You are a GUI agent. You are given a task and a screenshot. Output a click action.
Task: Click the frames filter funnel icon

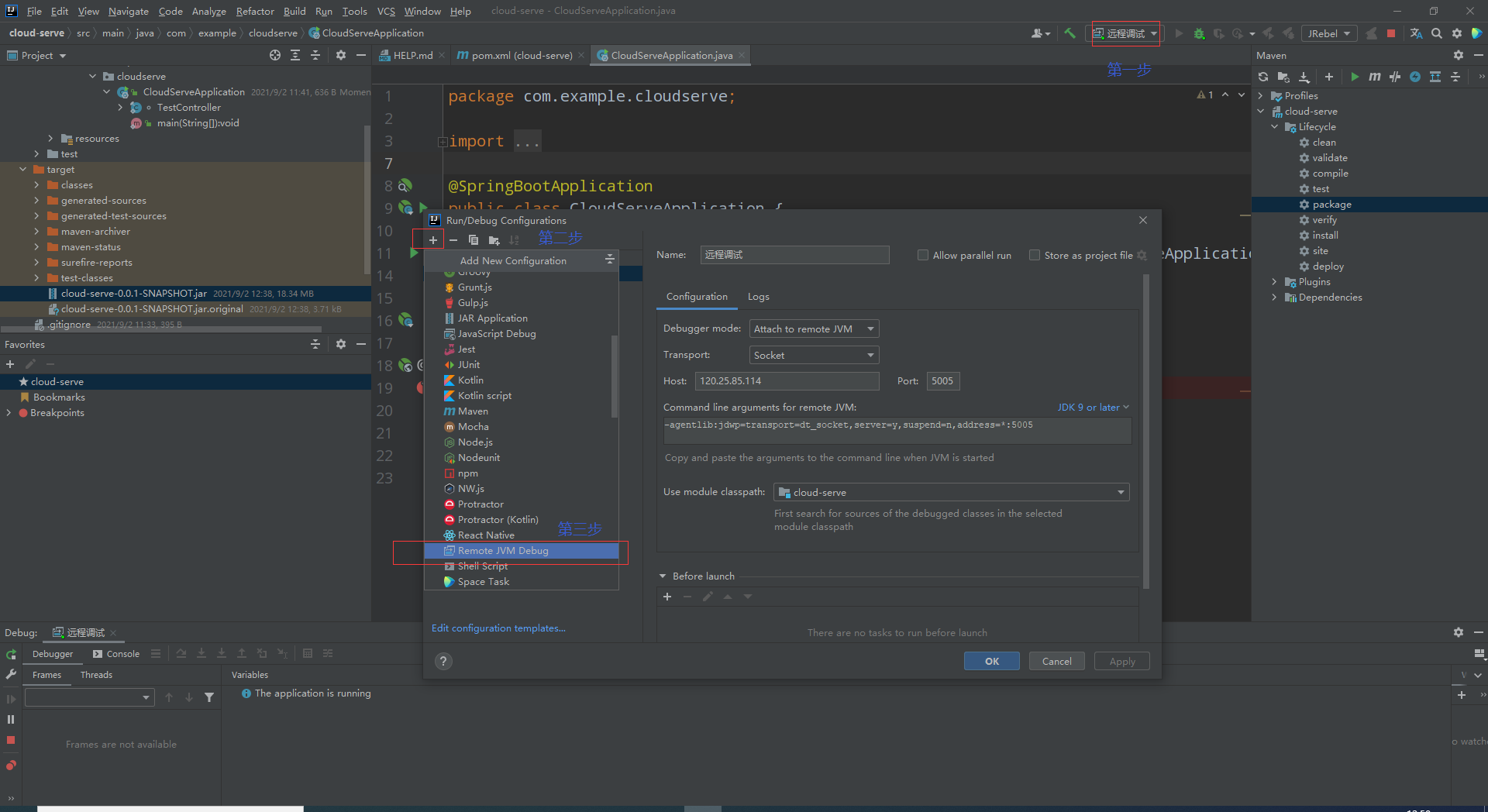[x=209, y=697]
